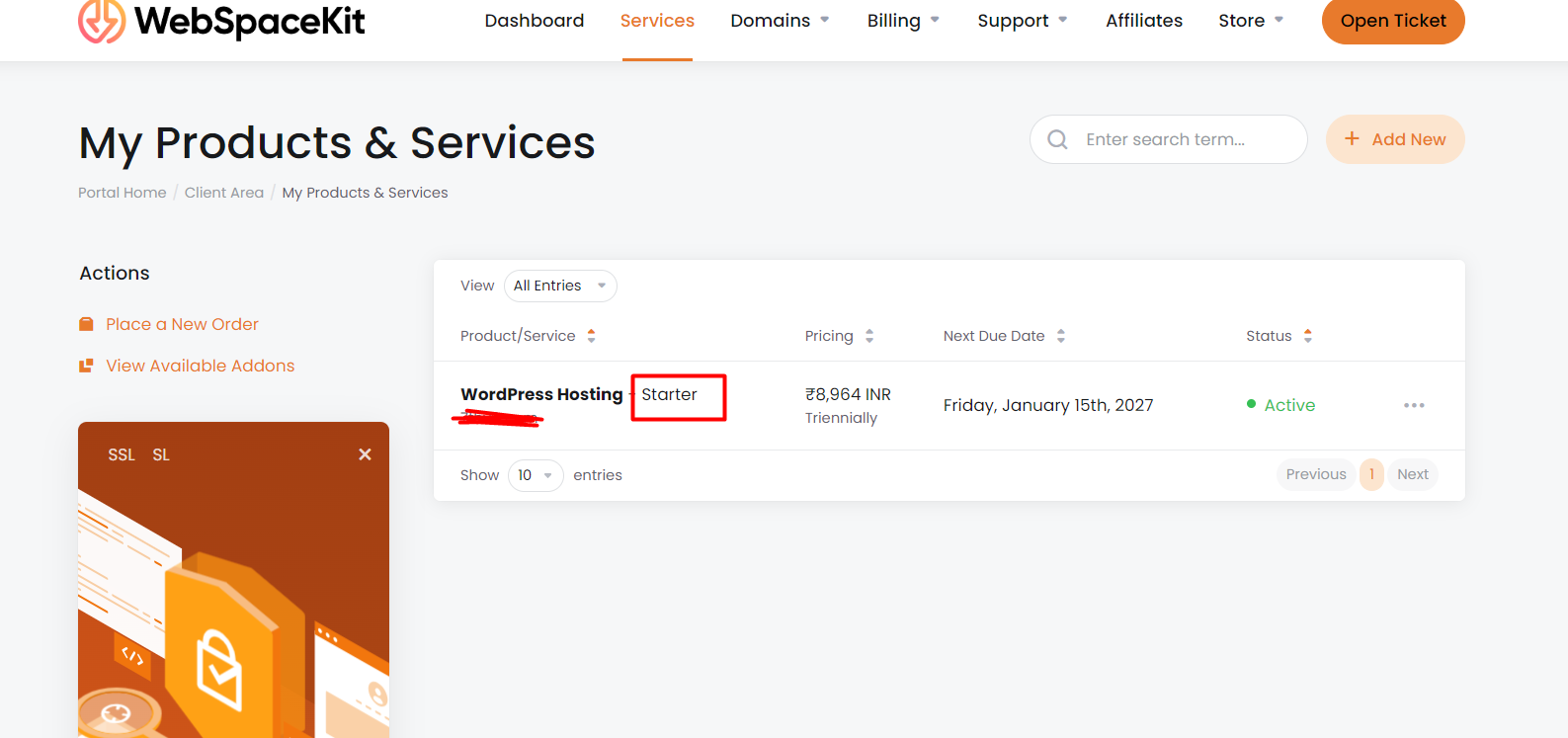Expand the Store dropdown menu

click(x=1251, y=21)
